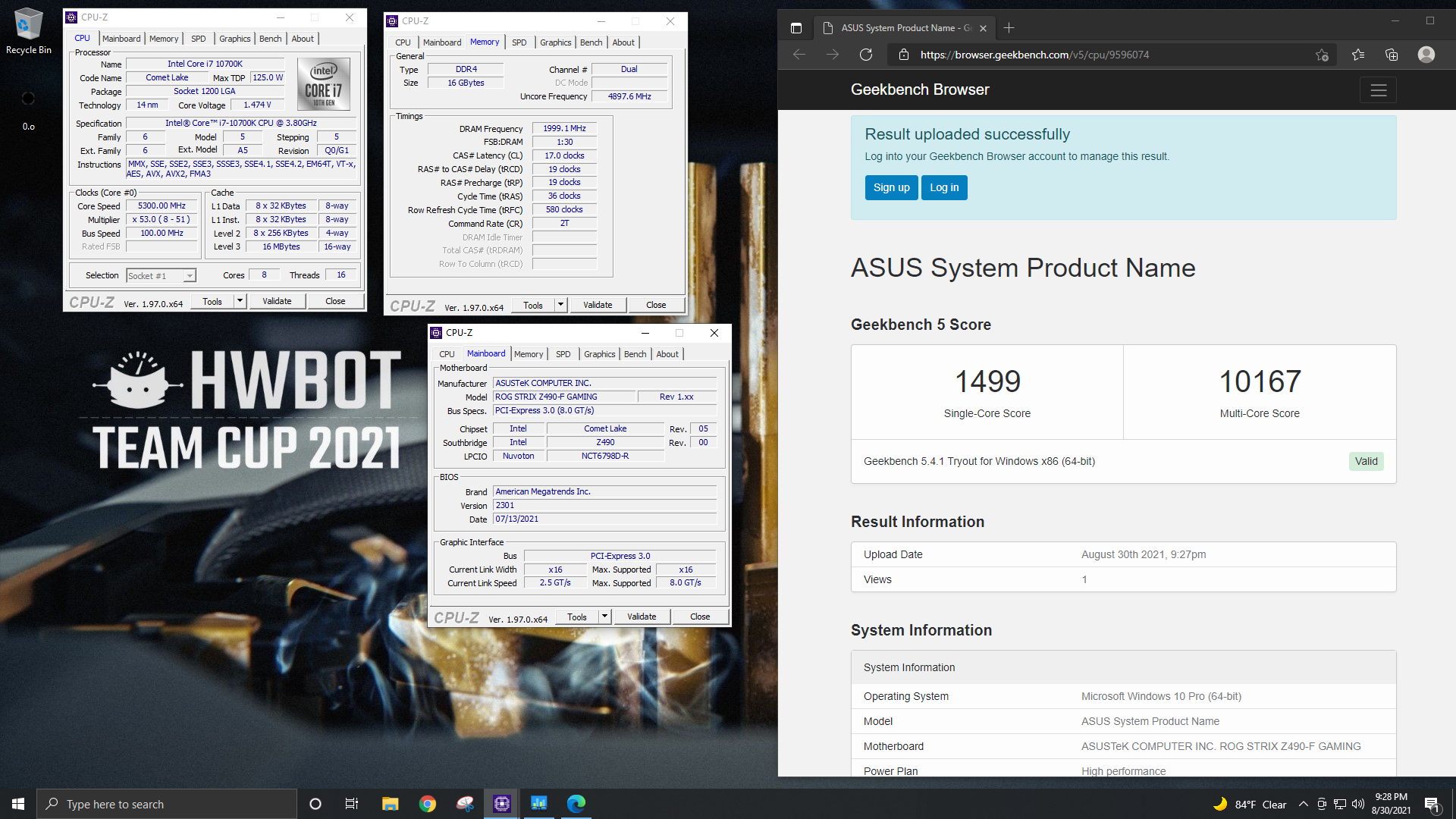The height and width of the screenshot is (819, 1456).
Task: Refresh the Geekbench page
Action: point(866,55)
